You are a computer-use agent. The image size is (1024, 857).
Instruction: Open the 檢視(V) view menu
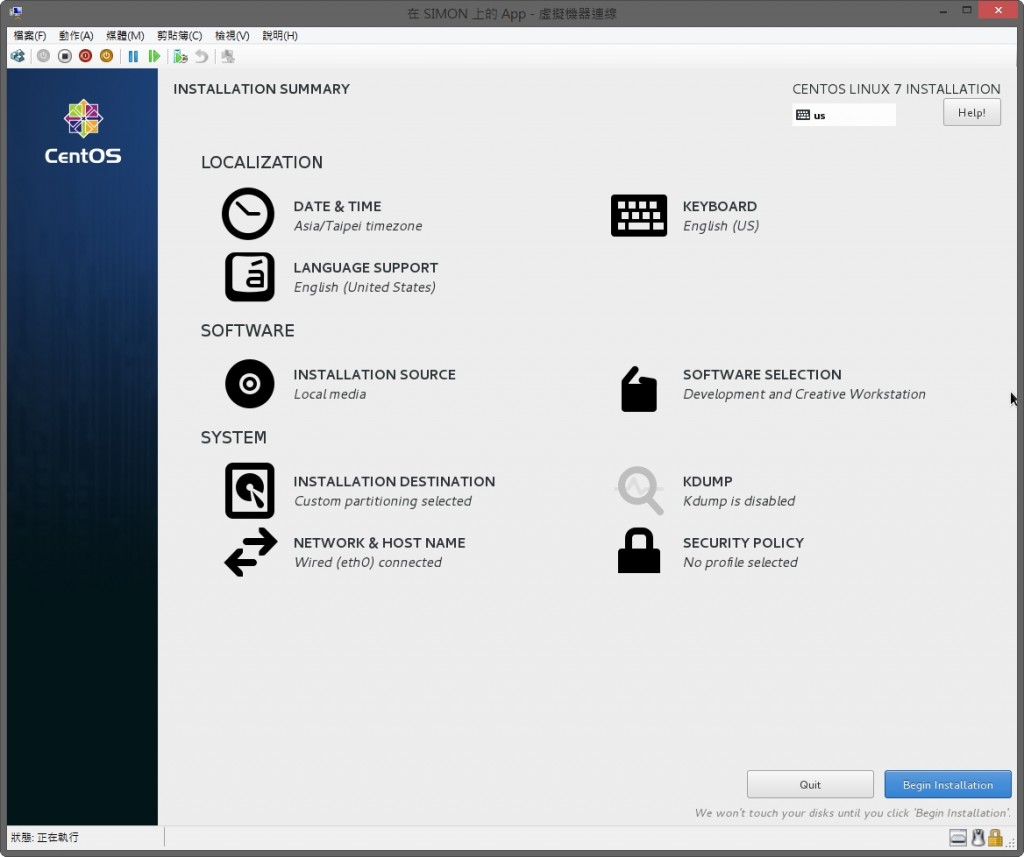232,35
